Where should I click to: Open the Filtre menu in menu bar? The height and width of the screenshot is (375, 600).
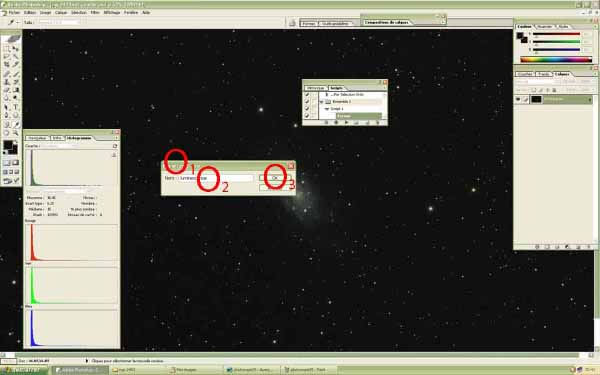(x=95, y=12)
